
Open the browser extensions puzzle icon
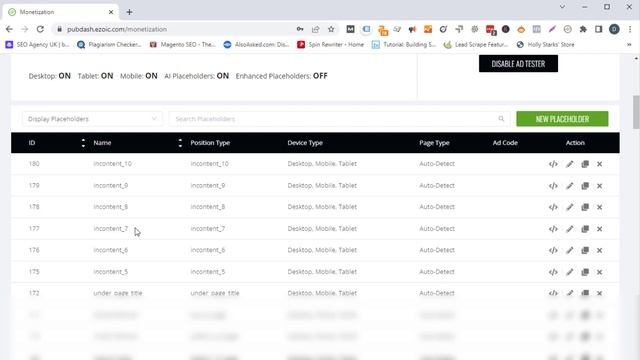pyautogui.click(x=583, y=29)
